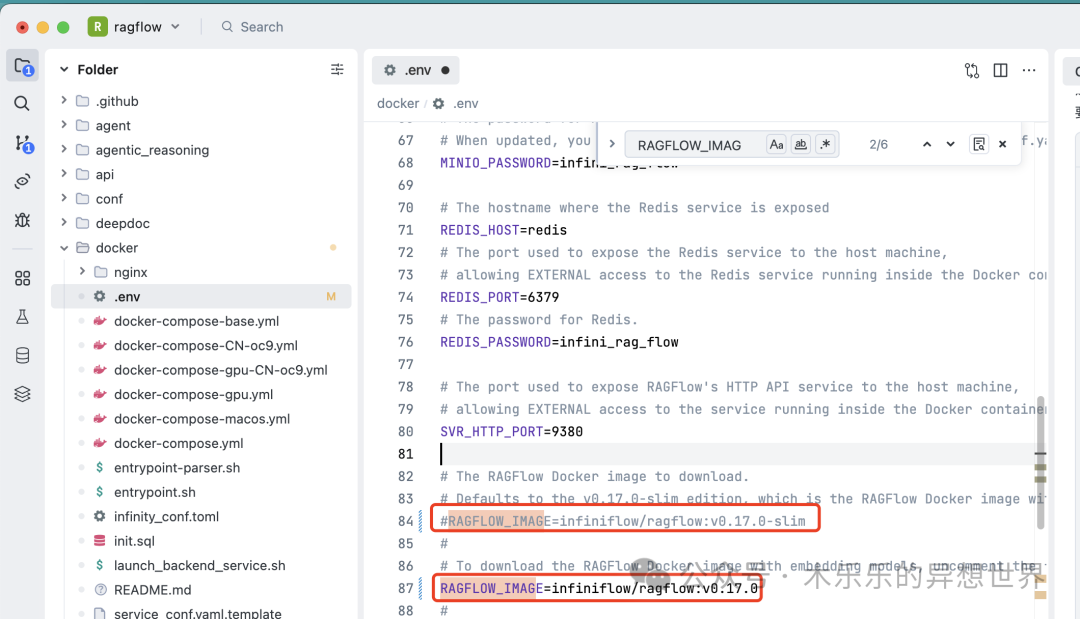Open the compare changes icon in editor toolbar

(972, 70)
